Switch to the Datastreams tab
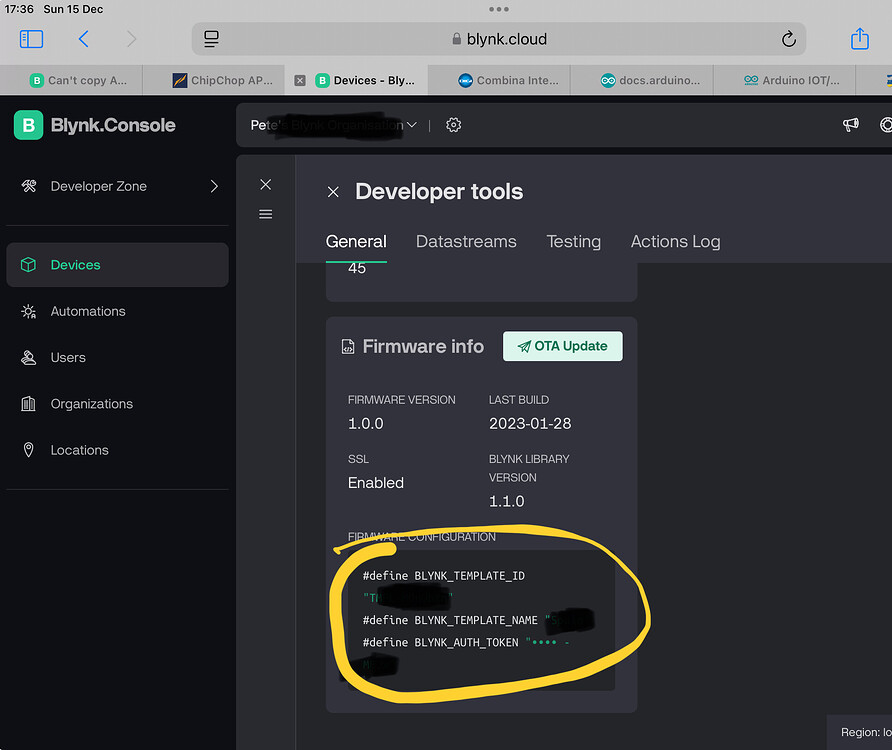The height and width of the screenshot is (750, 892). 466,242
